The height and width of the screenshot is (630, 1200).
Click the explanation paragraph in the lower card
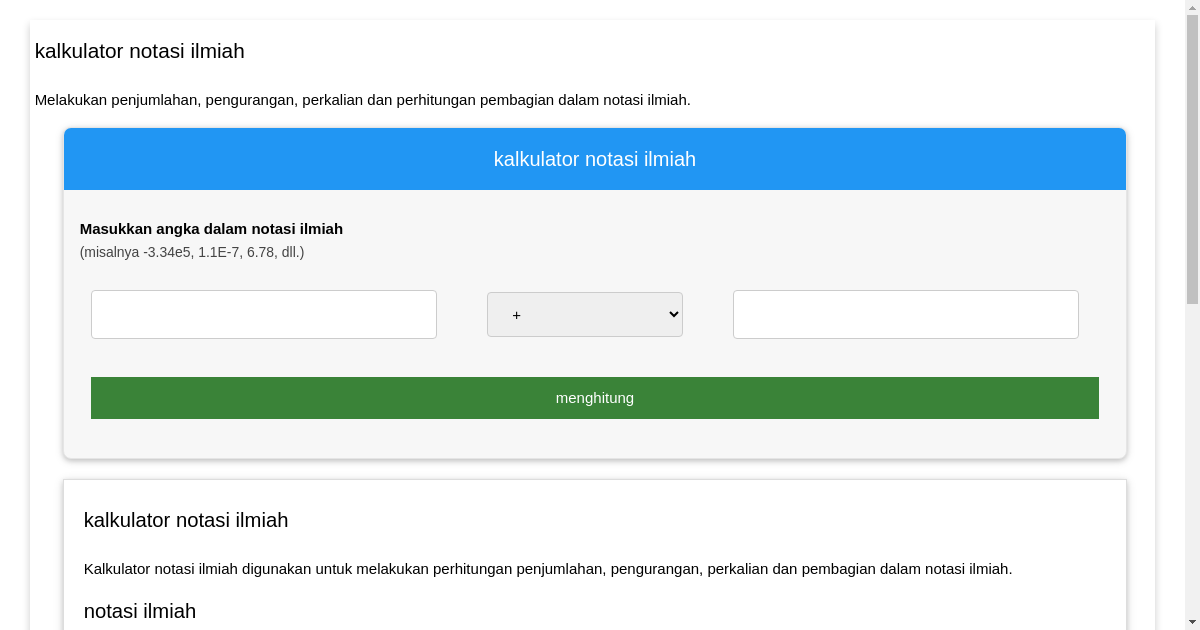pos(548,568)
